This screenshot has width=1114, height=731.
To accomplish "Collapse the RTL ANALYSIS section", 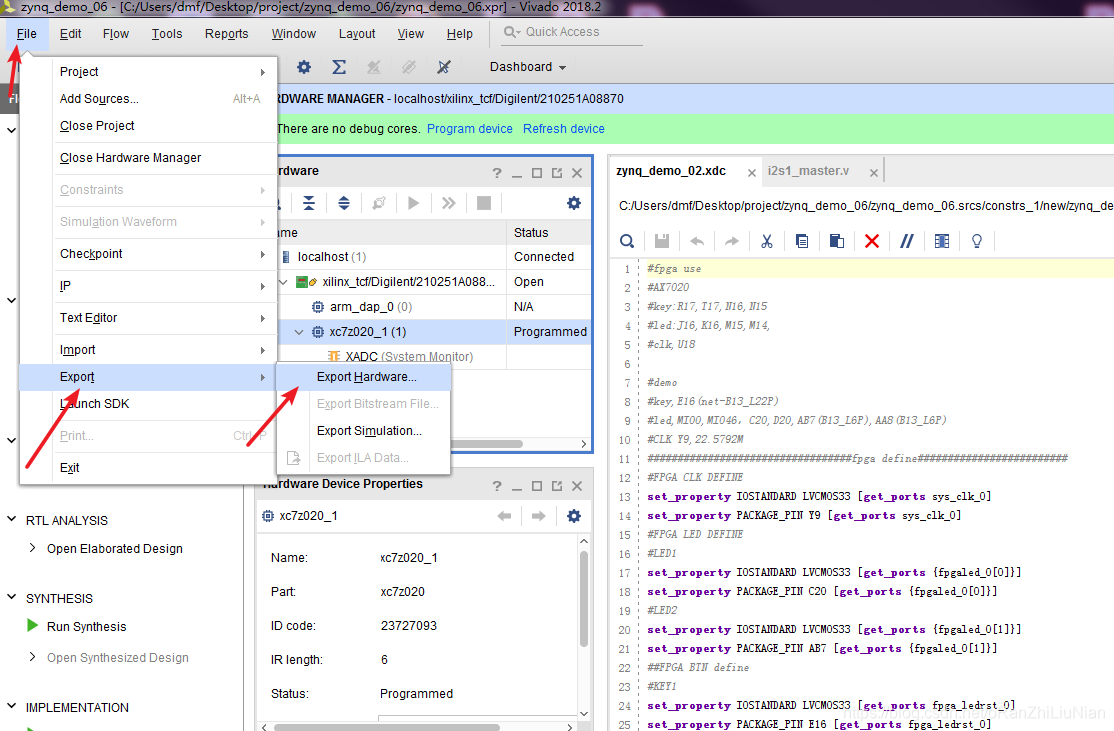I will pyautogui.click(x=11, y=519).
